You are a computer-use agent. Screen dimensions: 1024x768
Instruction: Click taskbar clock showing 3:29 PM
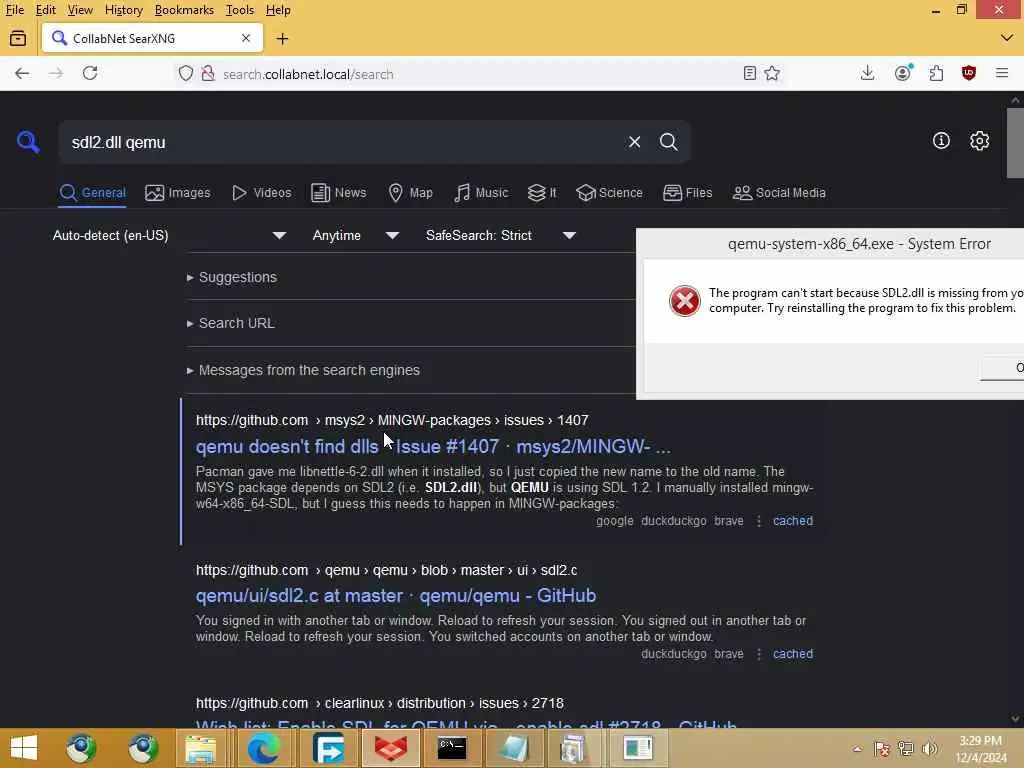(981, 749)
